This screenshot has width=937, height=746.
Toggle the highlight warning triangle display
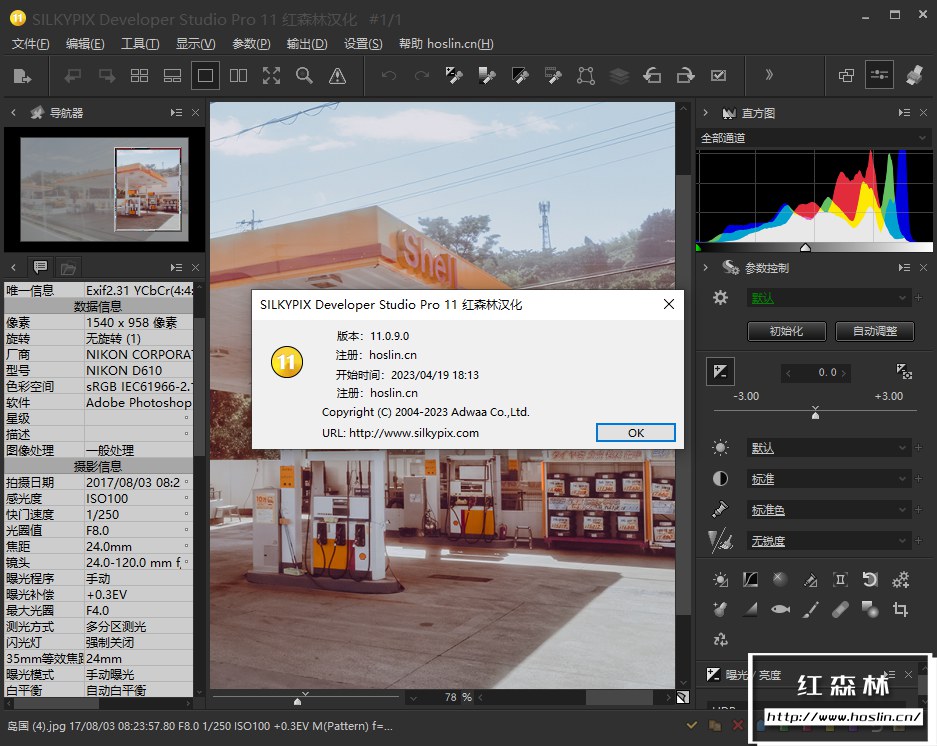[337, 75]
